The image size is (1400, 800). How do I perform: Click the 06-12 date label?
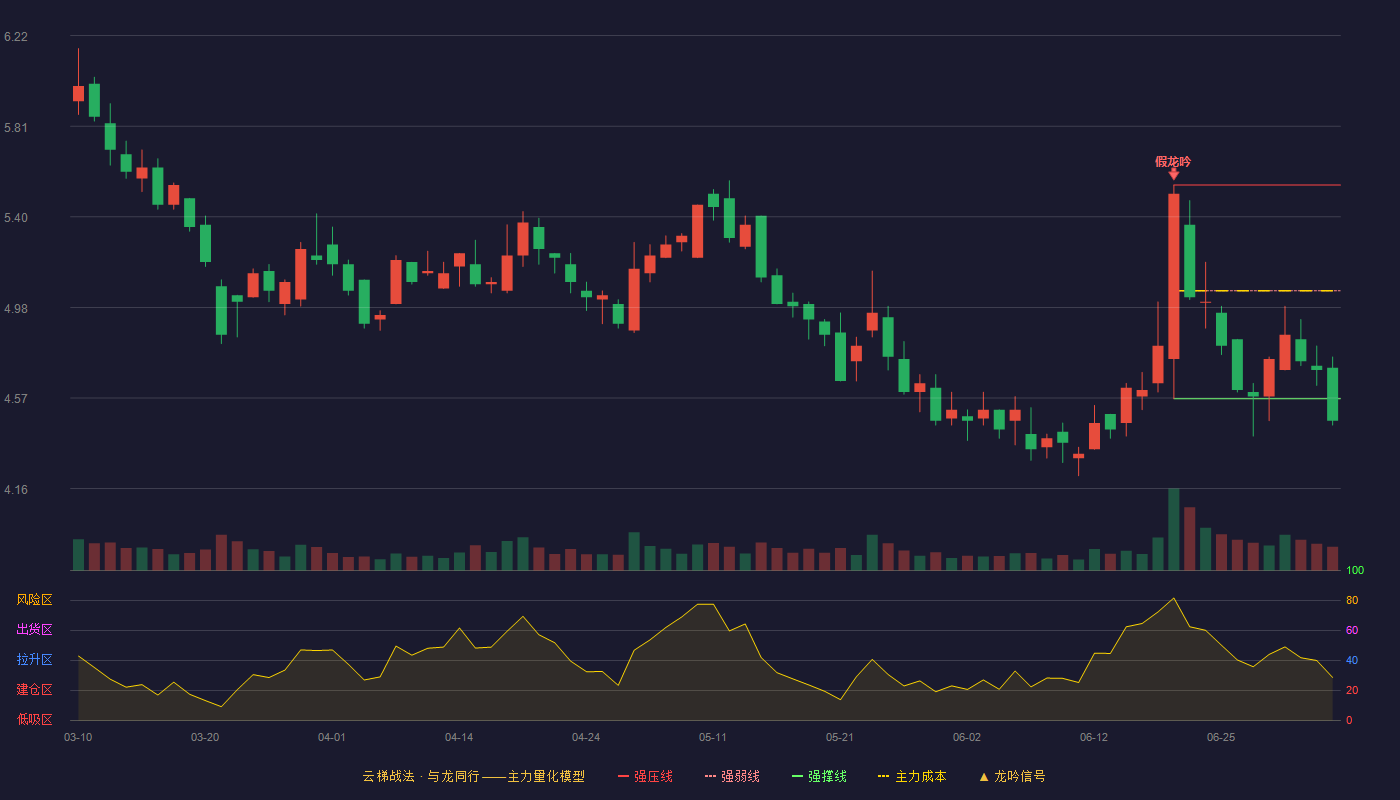coord(1094,737)
